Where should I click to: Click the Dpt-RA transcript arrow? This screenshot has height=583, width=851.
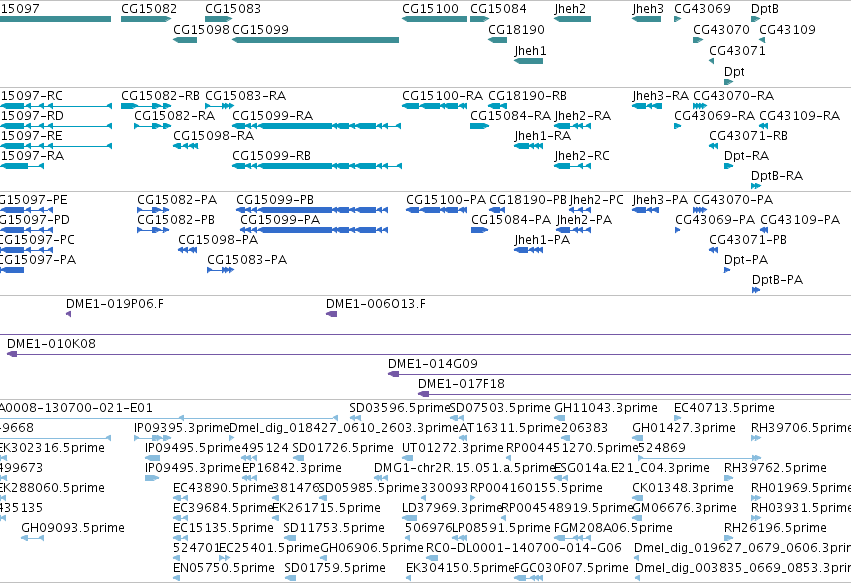coord(728,166)
